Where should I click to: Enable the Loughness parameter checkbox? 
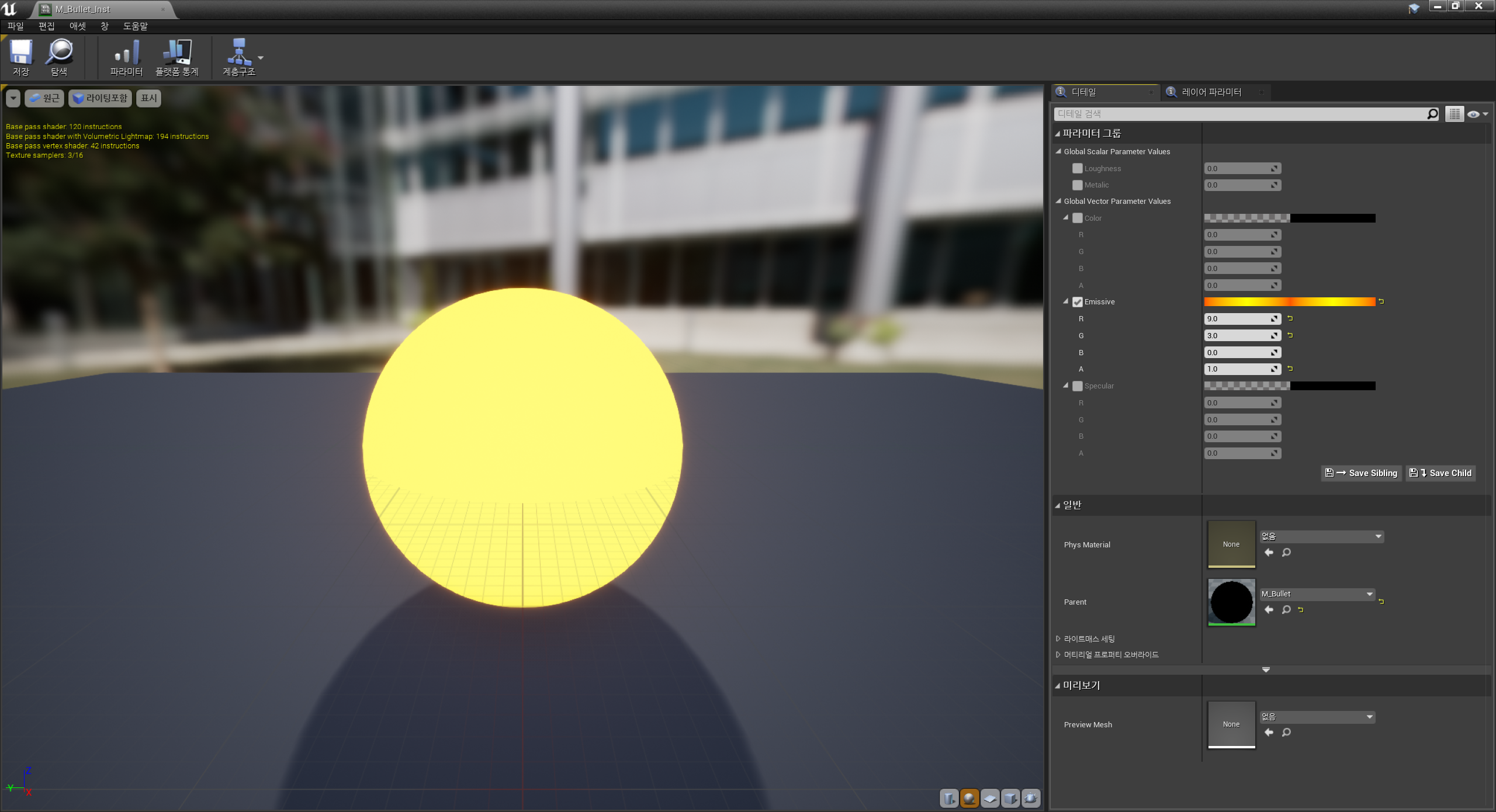tap(1078, 168)
